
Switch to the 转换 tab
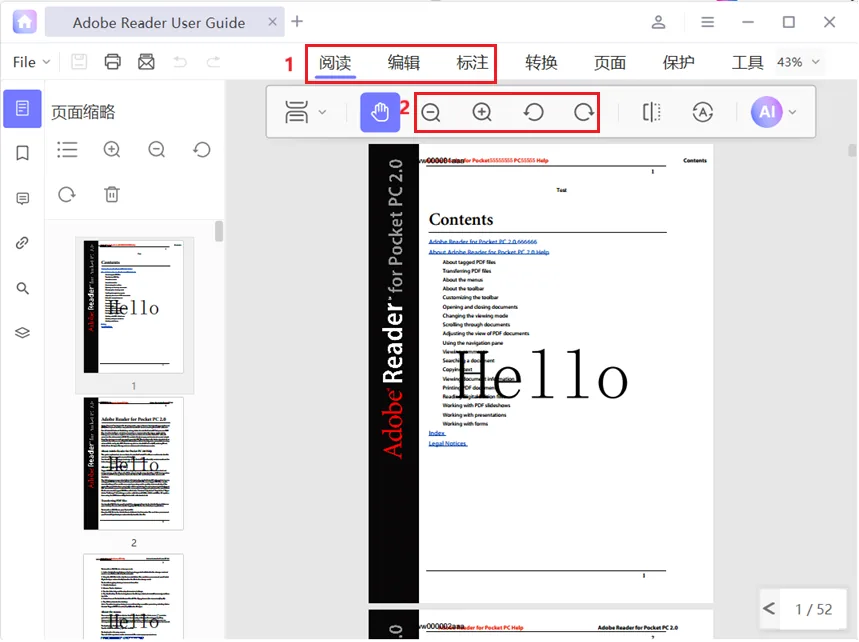click(541, 63)
